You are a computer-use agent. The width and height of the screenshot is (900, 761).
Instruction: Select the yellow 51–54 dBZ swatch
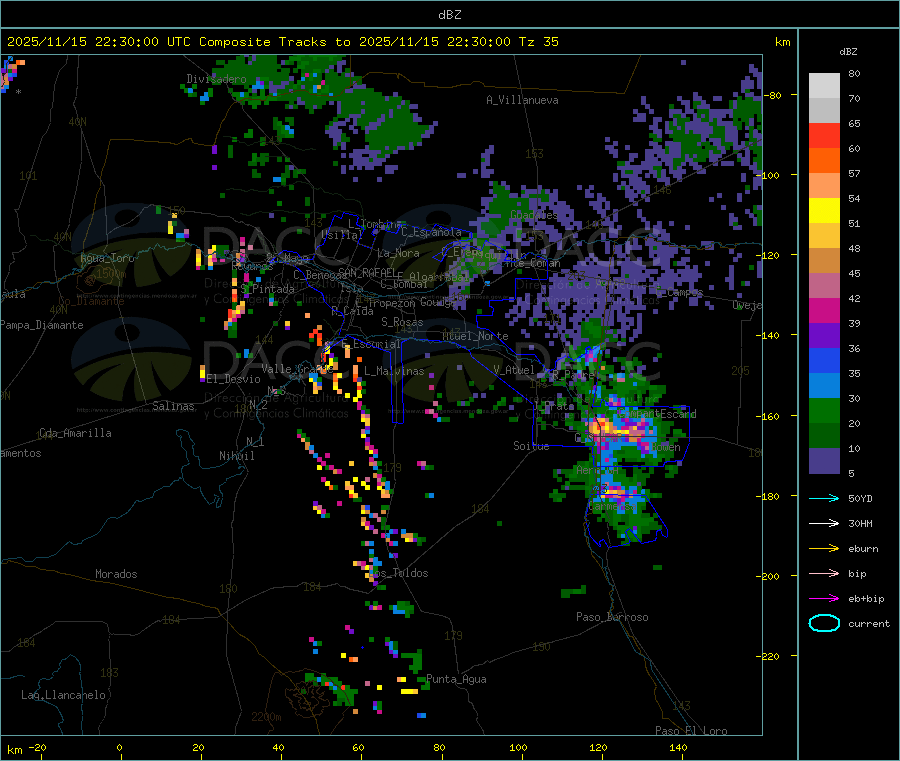(824, 211)
